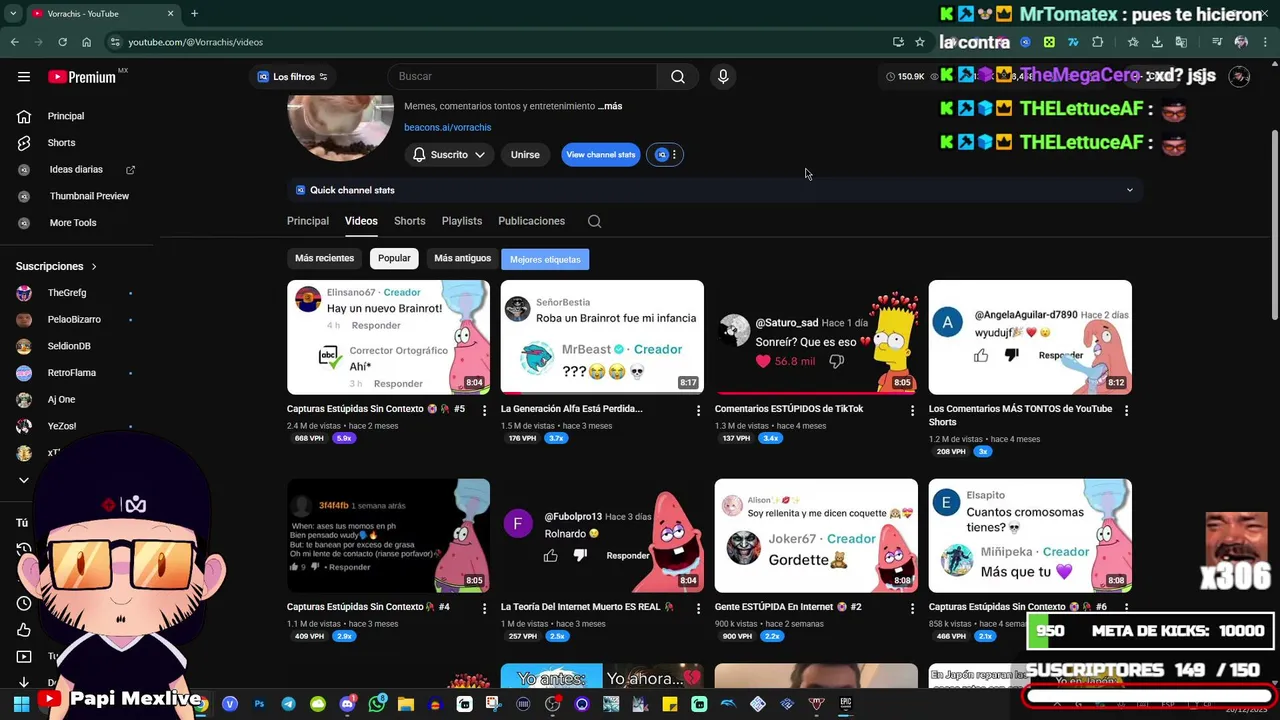Open options for La Teoría Del Internet Muerto
The height and width of the screenshot is (720, 1280).
pyautogui.click(x=698, y=609)
